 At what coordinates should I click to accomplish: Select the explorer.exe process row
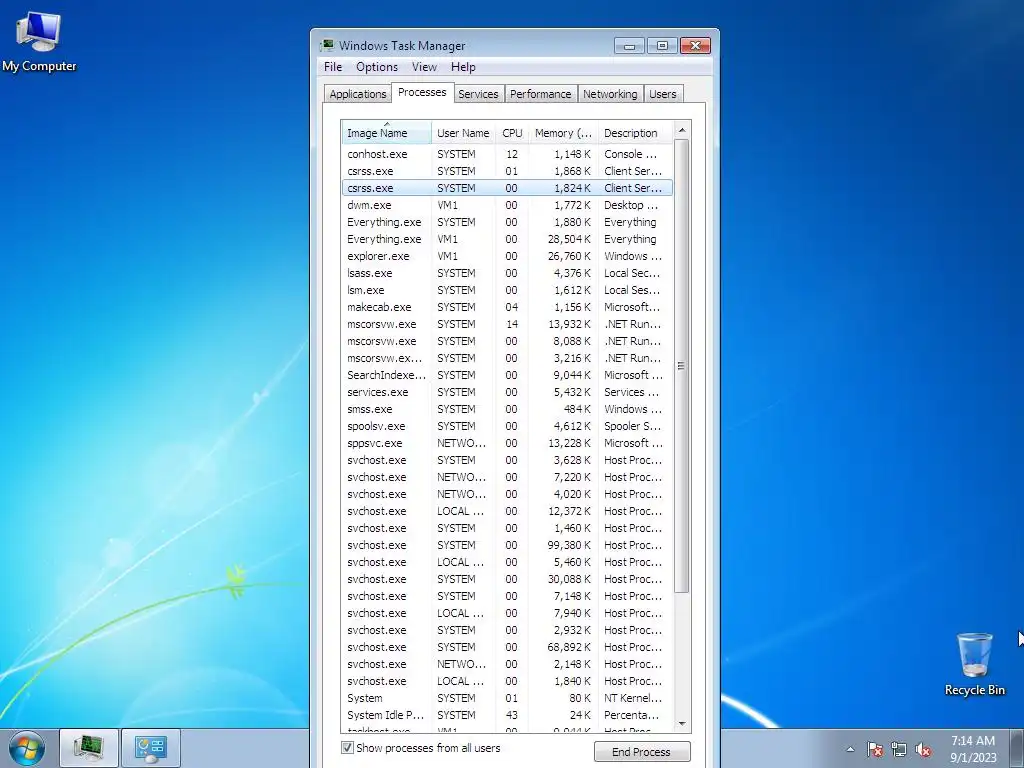click(507, 256)
